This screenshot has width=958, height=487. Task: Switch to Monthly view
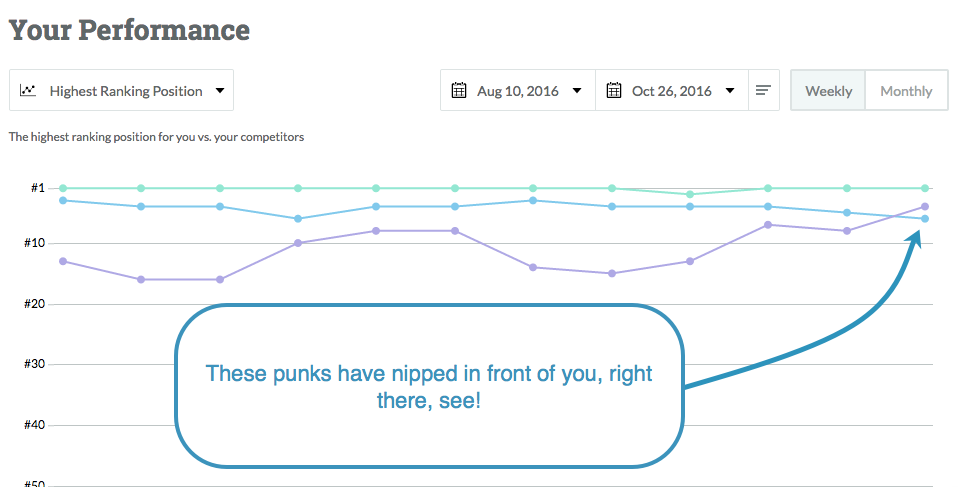(x=905, y=90)
